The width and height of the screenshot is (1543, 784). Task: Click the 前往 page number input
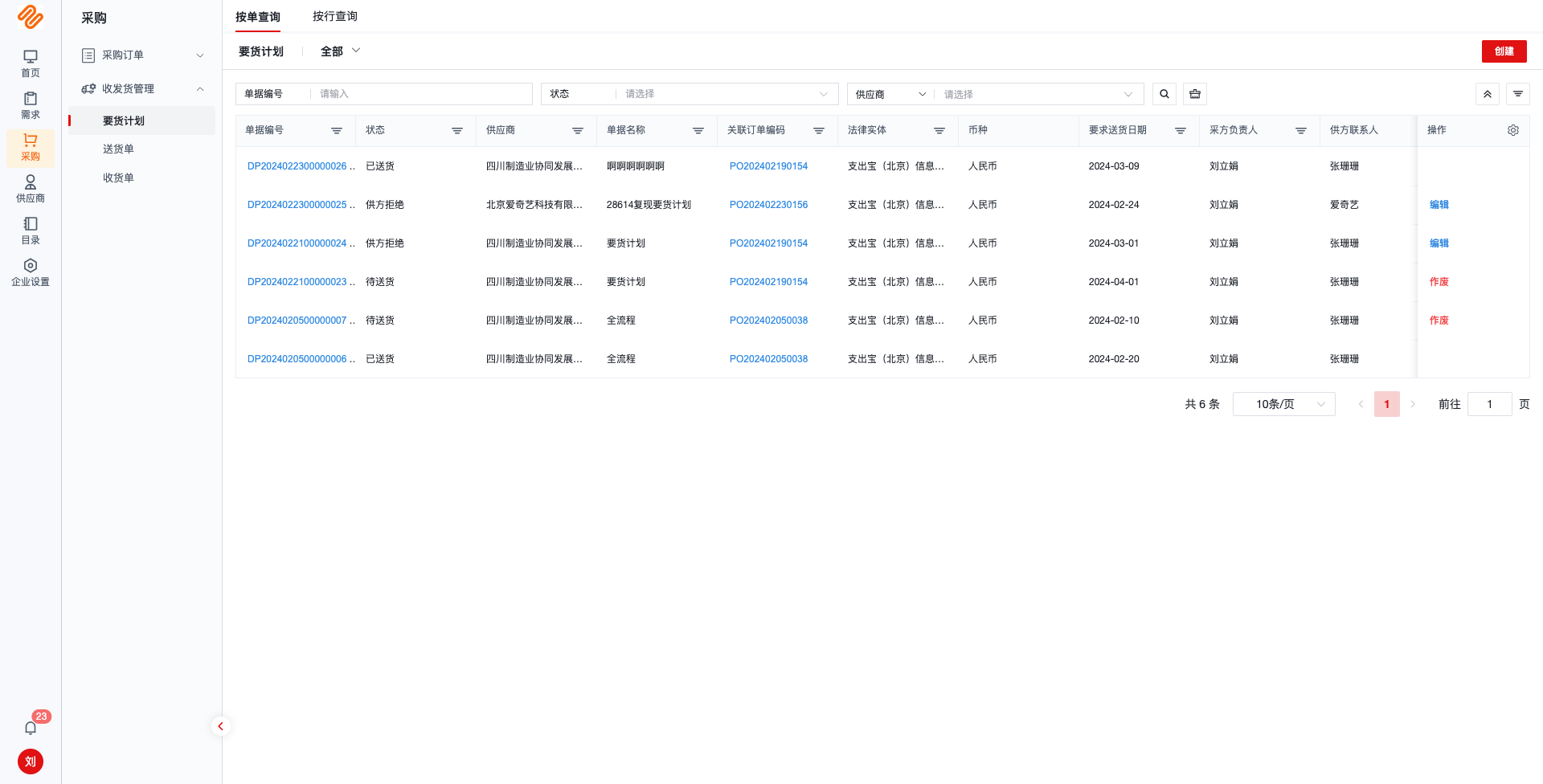click(x=1490, y=404)
